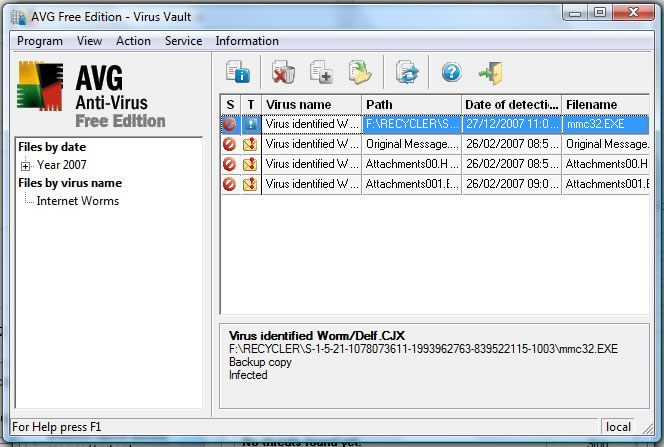Click the AVG app icon in title bar
This screenshot has height=447, width=664.
pos(18,17)
